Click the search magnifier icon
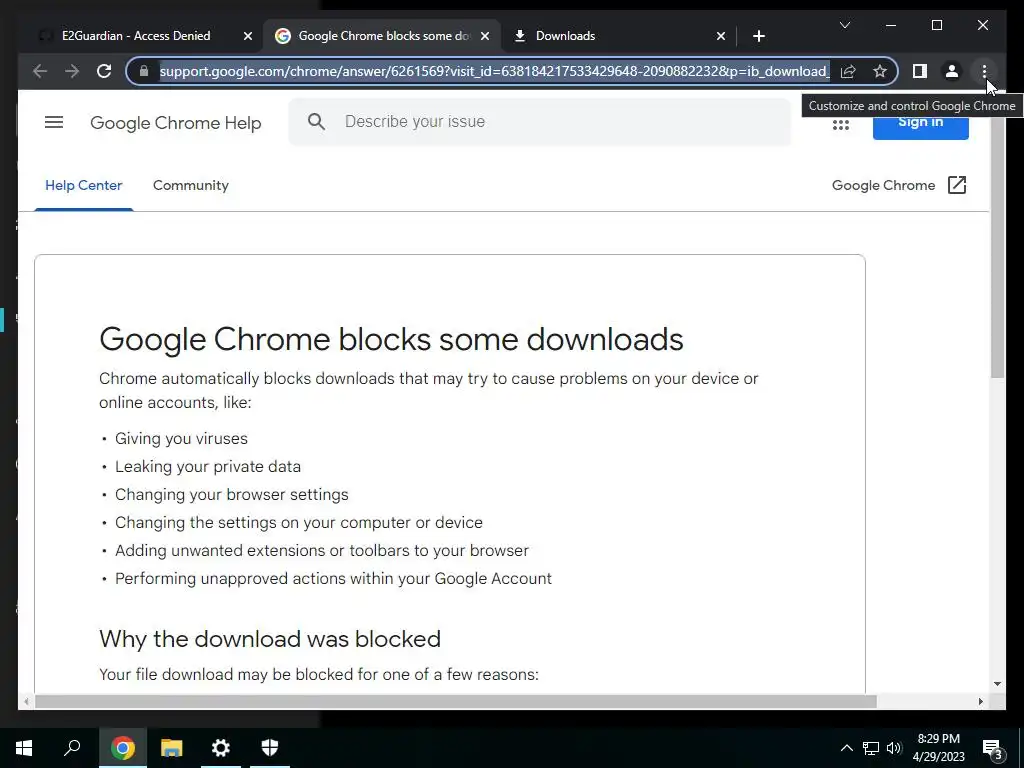Screen dimensions: 1024x768 [316, 121]
